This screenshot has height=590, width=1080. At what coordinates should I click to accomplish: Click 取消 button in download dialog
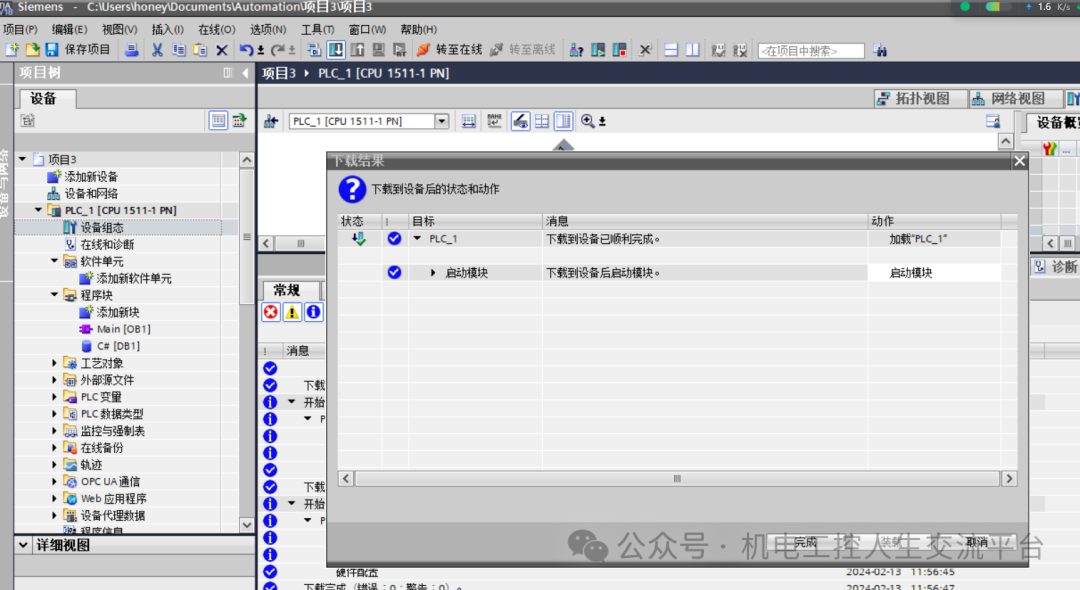click(977, 542)
